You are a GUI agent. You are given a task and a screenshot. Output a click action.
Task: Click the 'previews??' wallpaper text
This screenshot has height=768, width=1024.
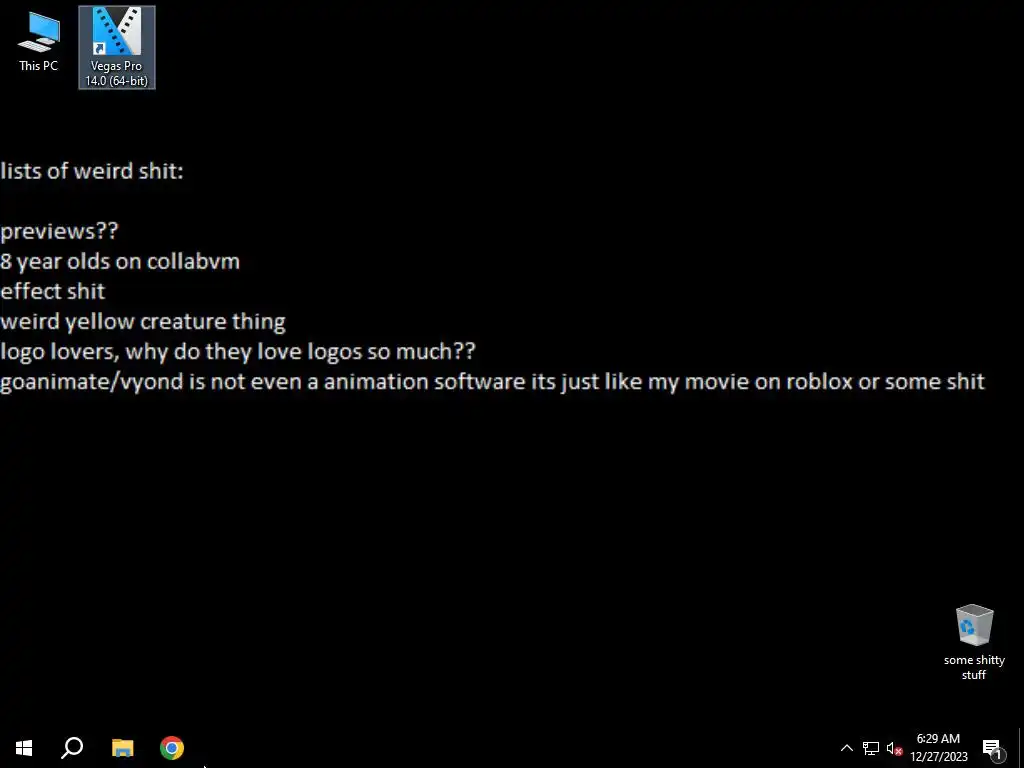pyautogui.click(x=59, y=231)
